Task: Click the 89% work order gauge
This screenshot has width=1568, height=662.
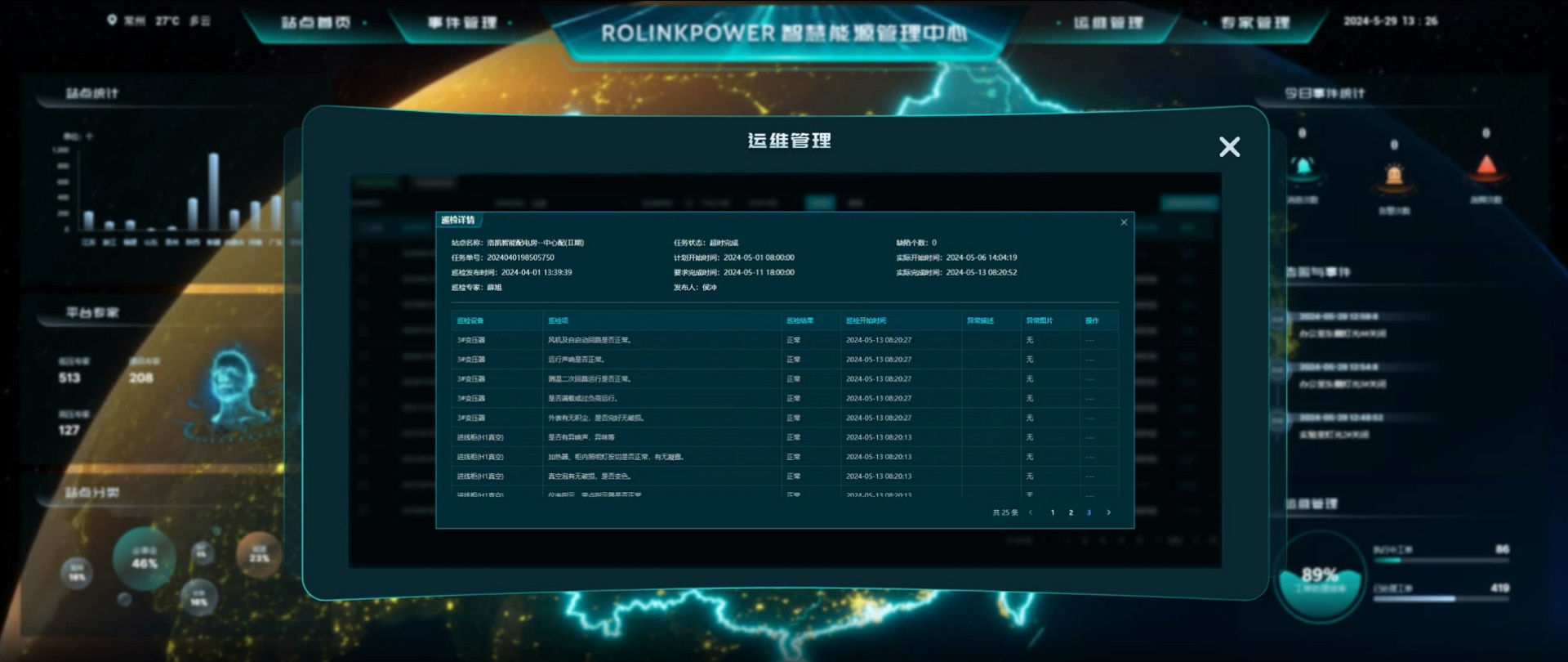Action: click(x=1319, y=577)
